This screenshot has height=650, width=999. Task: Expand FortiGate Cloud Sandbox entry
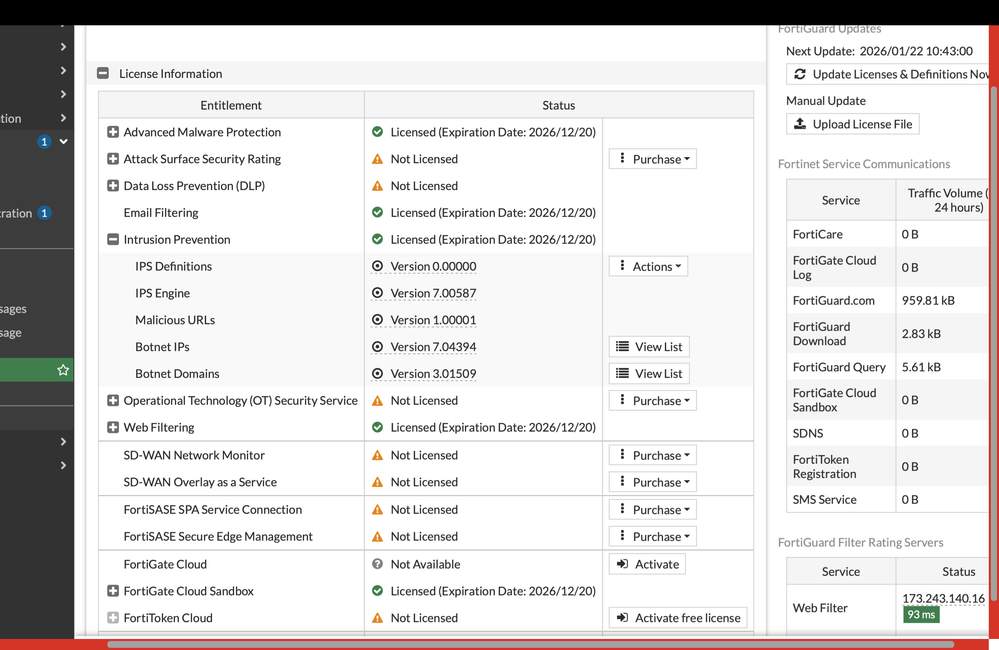coord(113,591)
